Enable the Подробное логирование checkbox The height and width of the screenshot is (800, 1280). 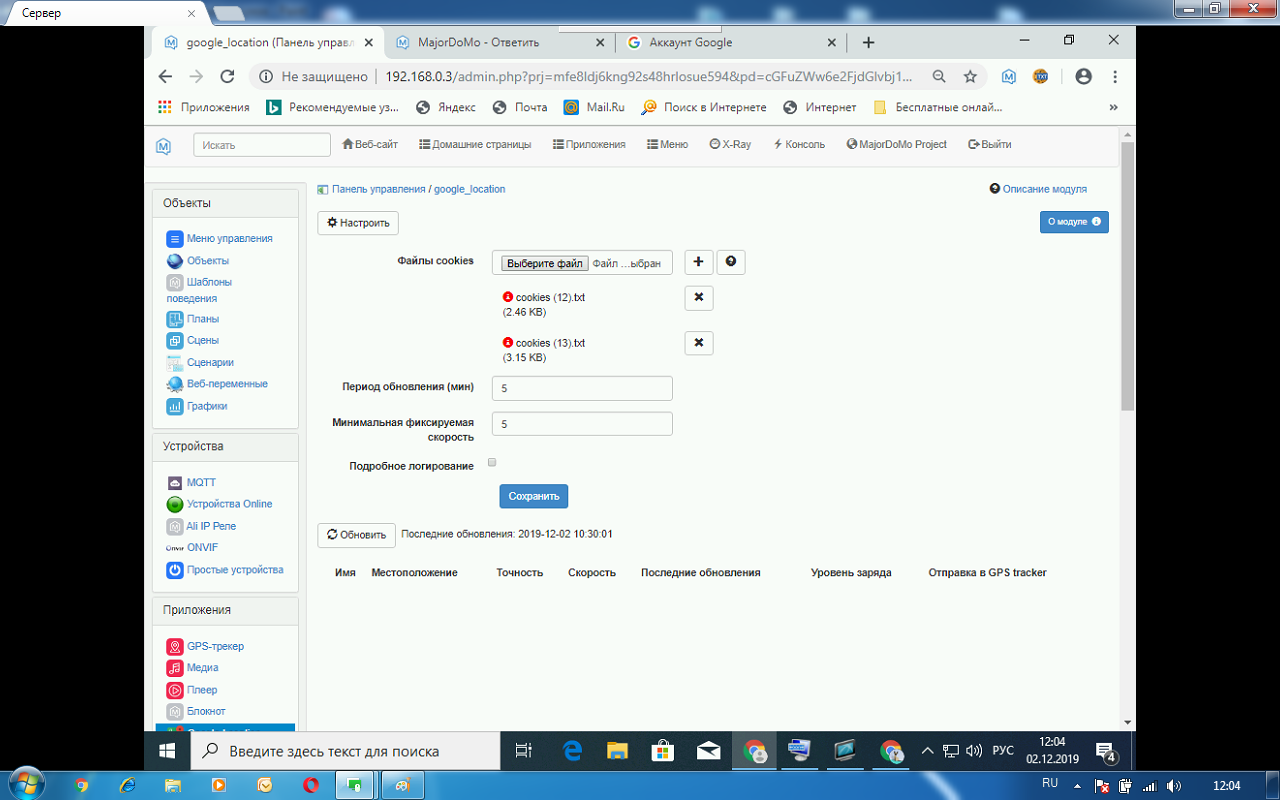492,462
